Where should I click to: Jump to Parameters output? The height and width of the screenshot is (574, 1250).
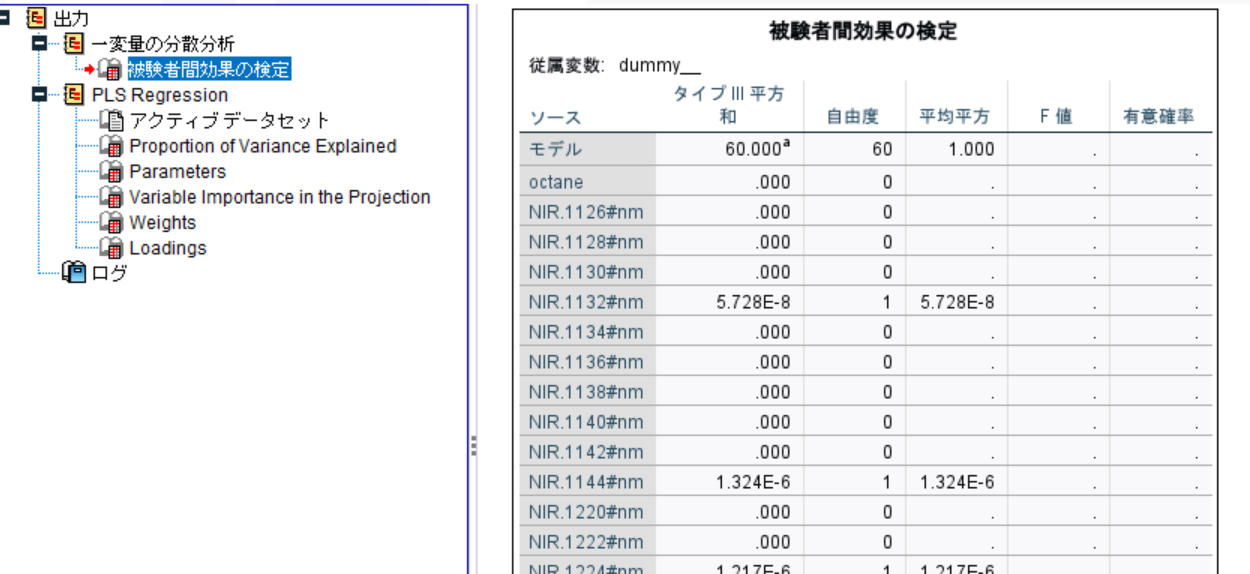(x=178, y=172)
